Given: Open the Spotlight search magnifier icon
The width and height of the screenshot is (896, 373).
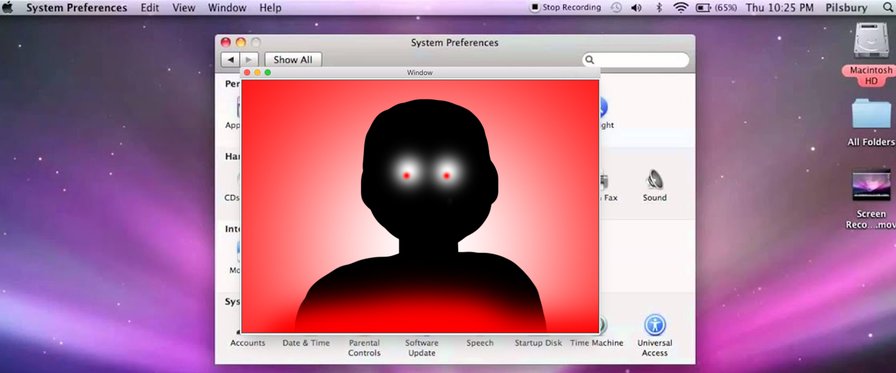Looking at the screenshot, I should click(887, 7).
